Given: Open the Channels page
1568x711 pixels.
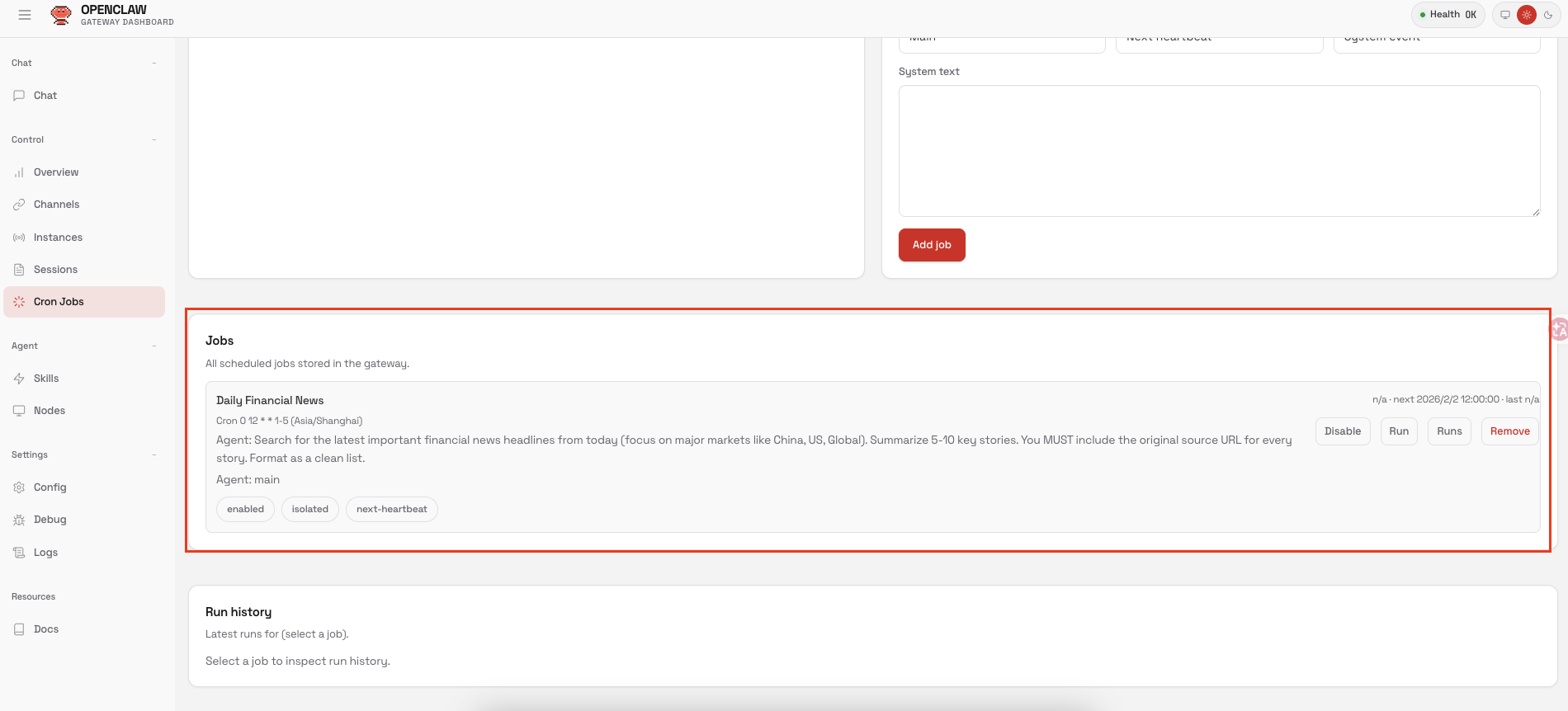Looking at the screenshot, I should pyautogui.click(x=56, y=205).
